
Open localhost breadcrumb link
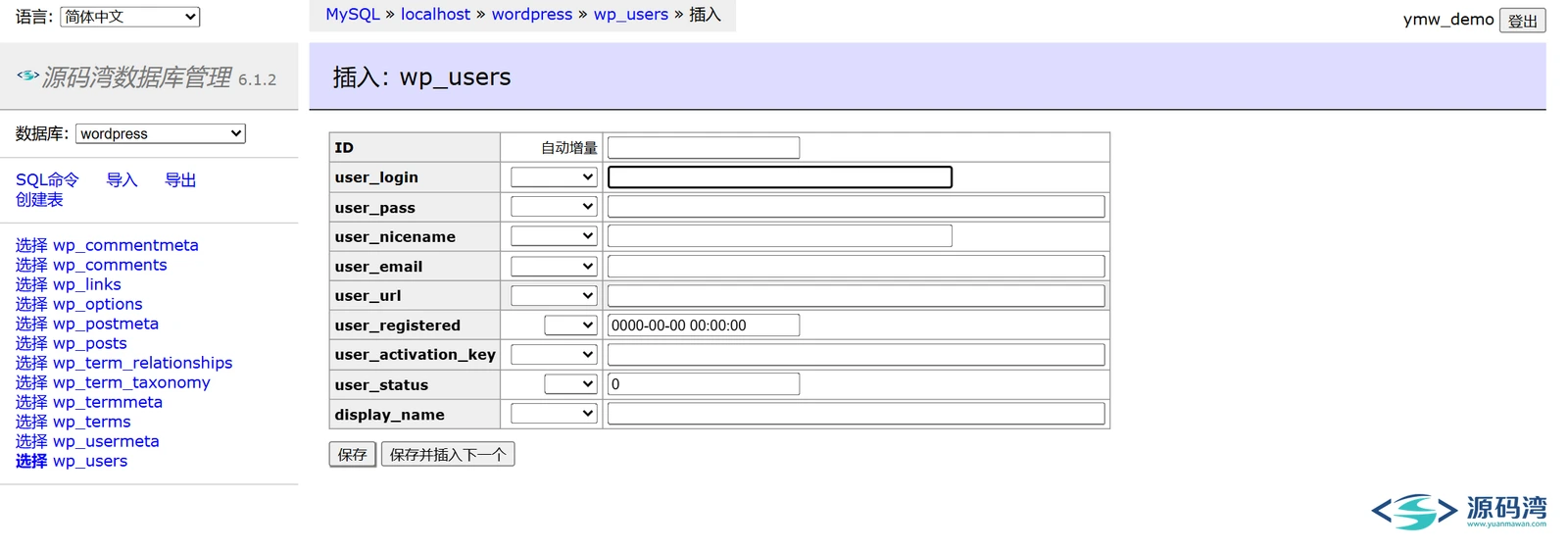(x=435, y=15)
